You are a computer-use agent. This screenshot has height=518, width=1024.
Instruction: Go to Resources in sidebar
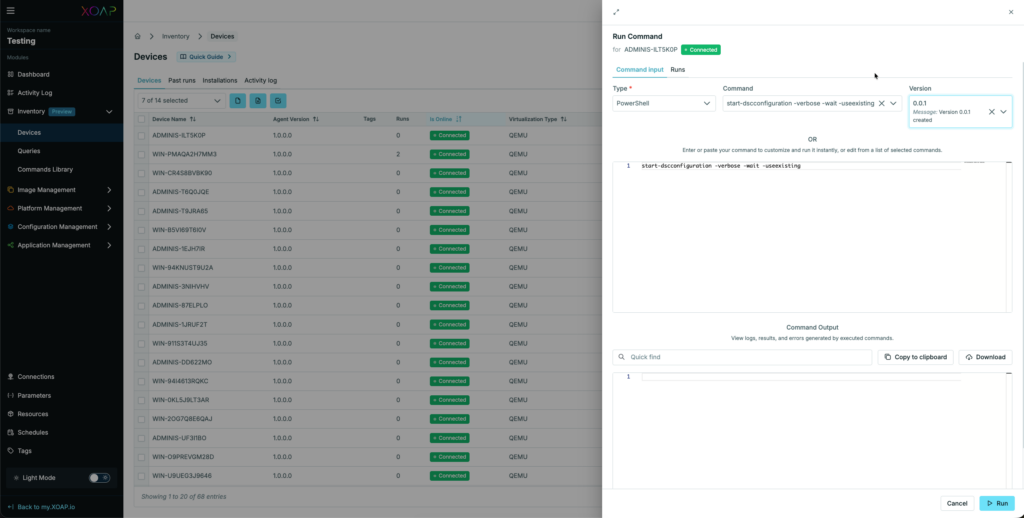tap(33, 414)
